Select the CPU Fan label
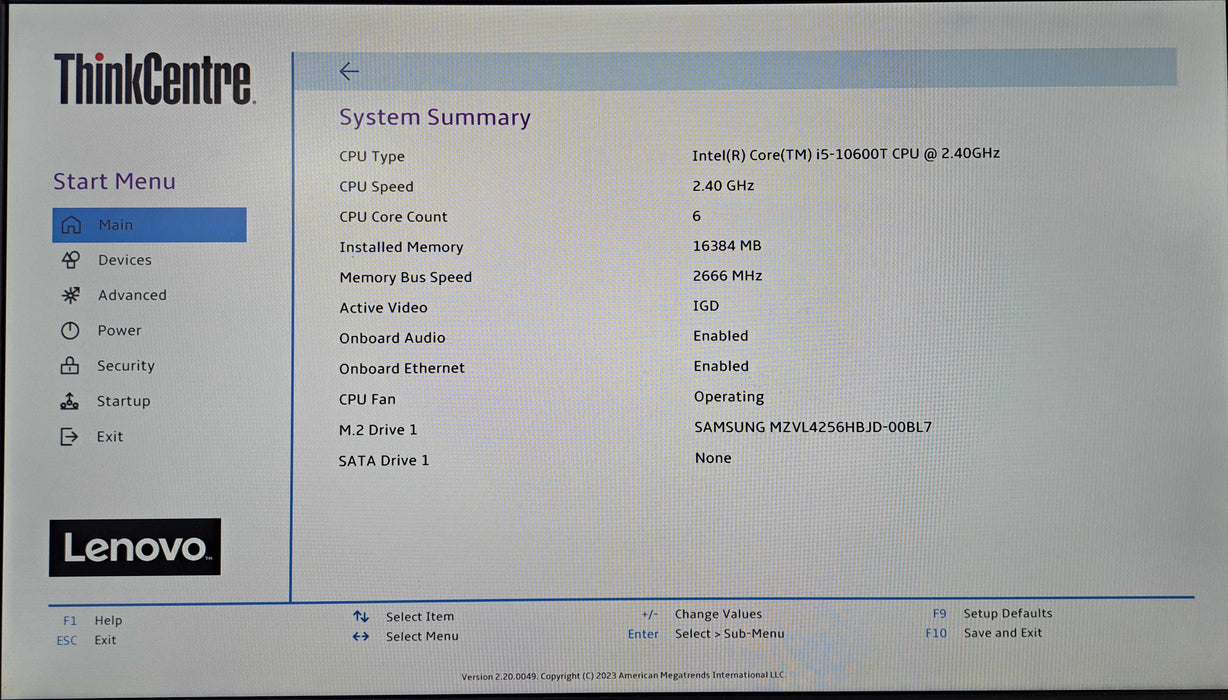The image size is (1228, 700). click(x=367, y=399)
